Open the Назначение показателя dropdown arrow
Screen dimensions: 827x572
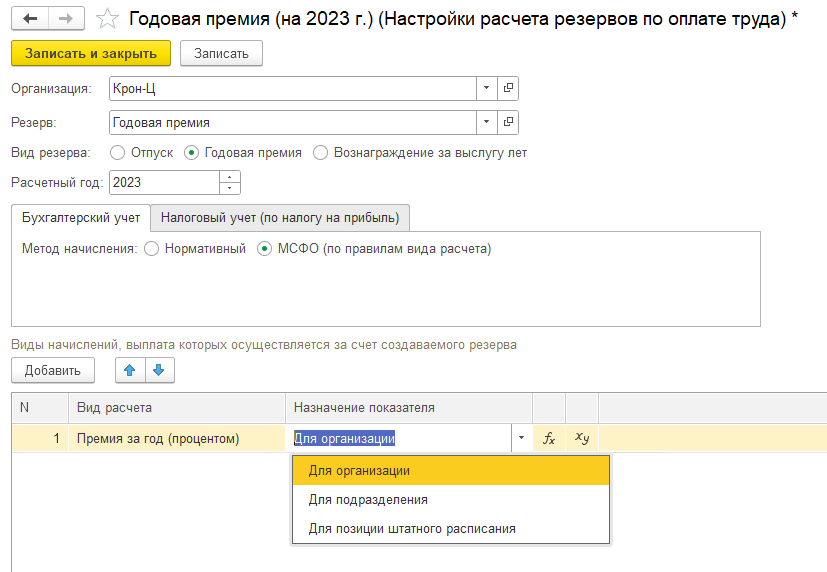521,438
